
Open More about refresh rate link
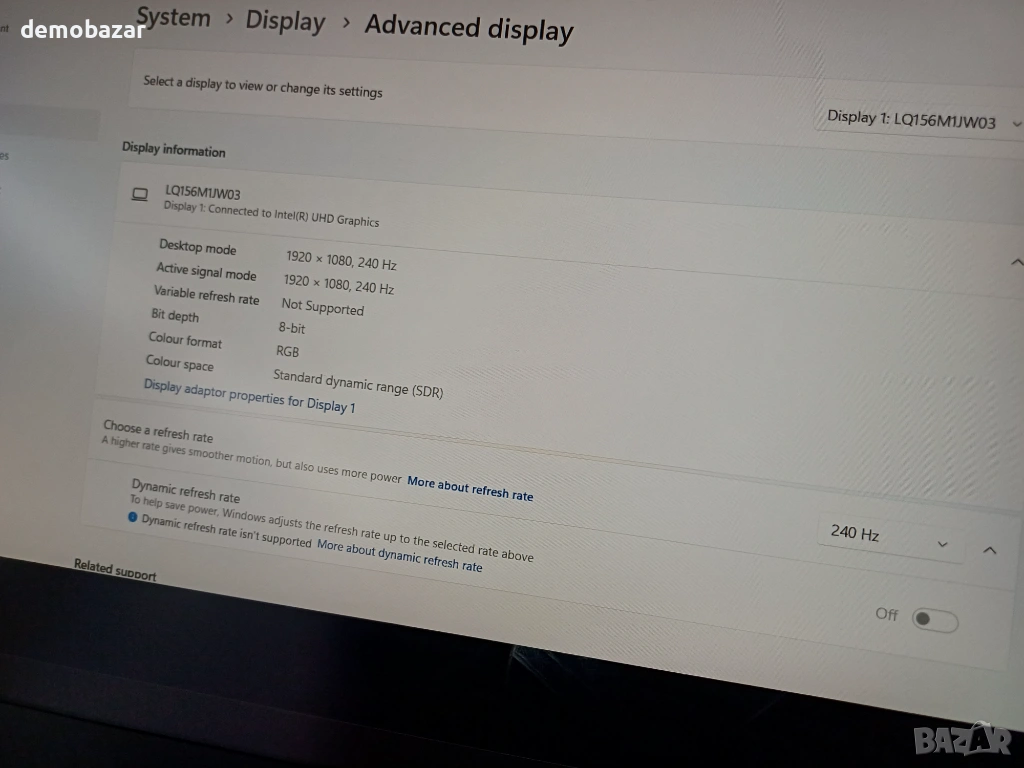click(x=470, y=488)
